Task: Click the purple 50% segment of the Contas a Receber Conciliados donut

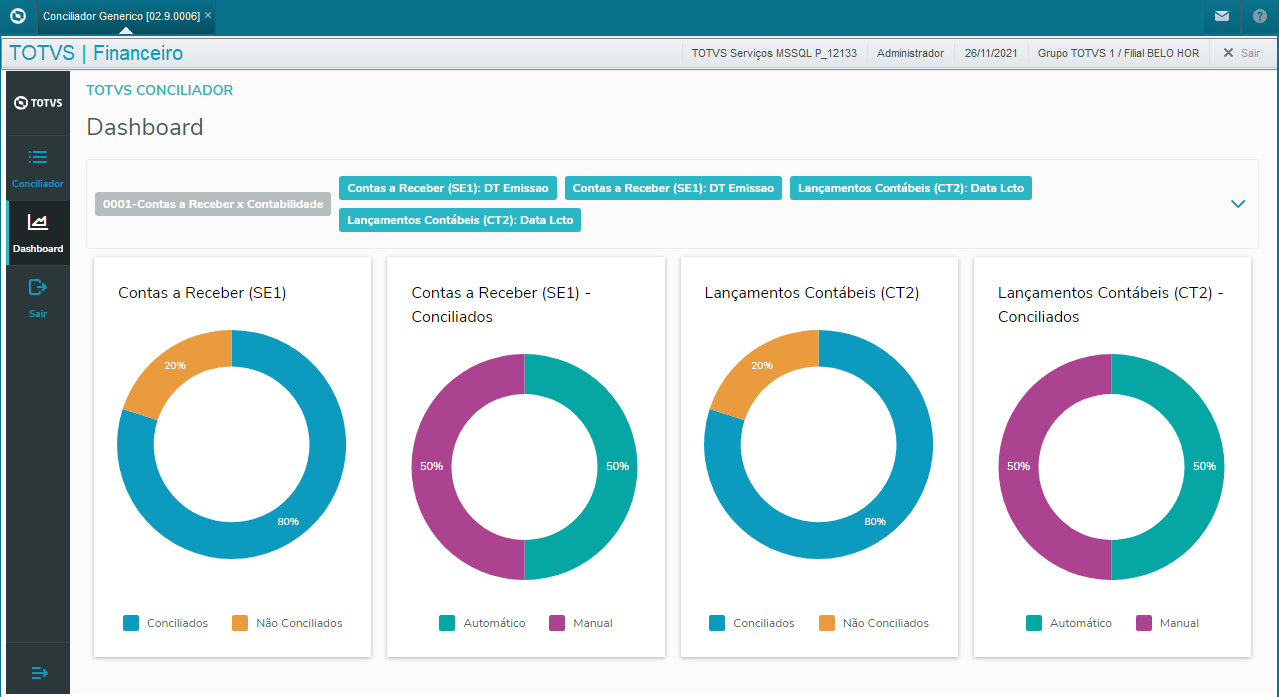Action: pyautogui.click(x=432, y=466)
